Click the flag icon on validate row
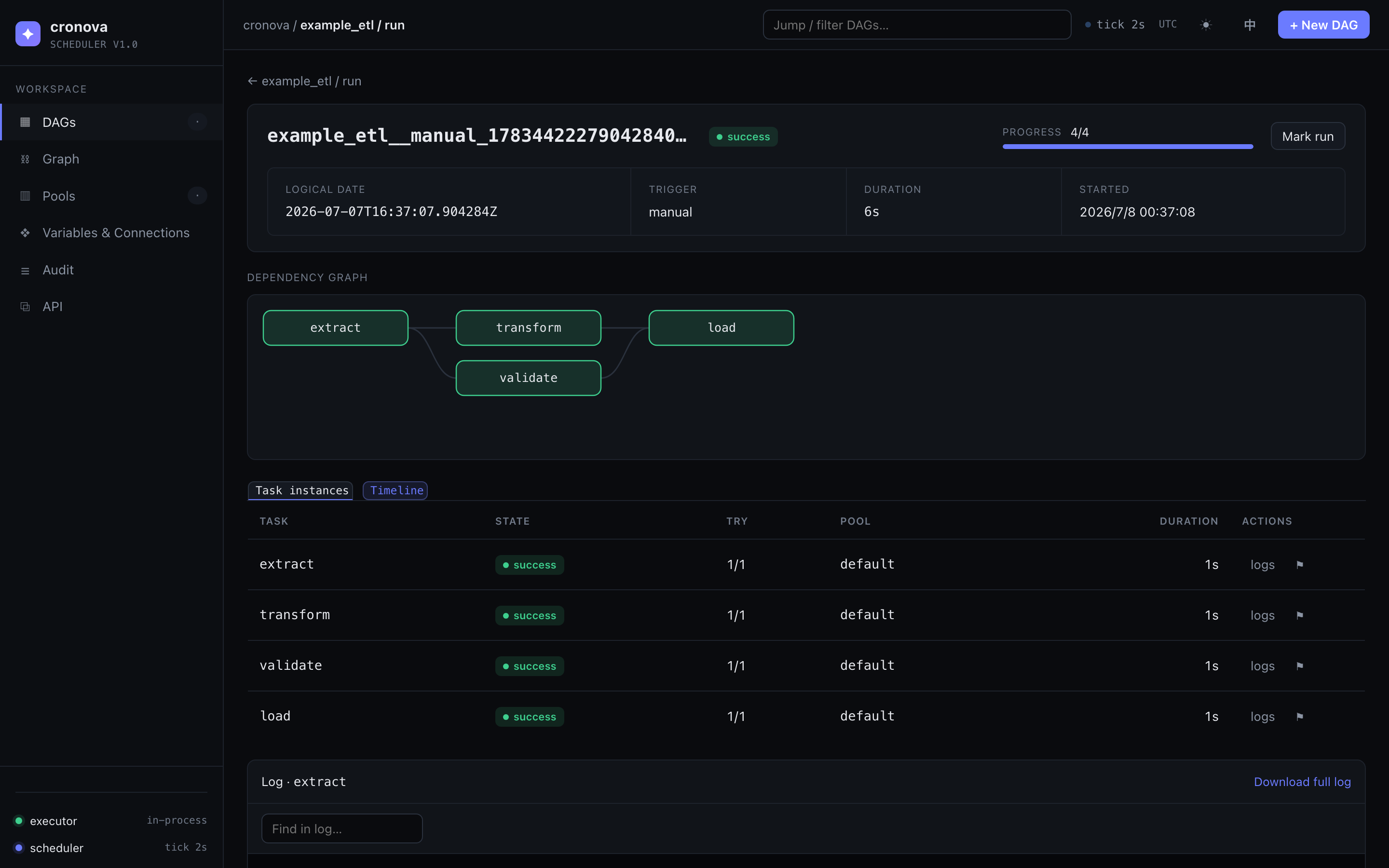The height and width of the screenshot is (868, 1389). (1299, 666)
